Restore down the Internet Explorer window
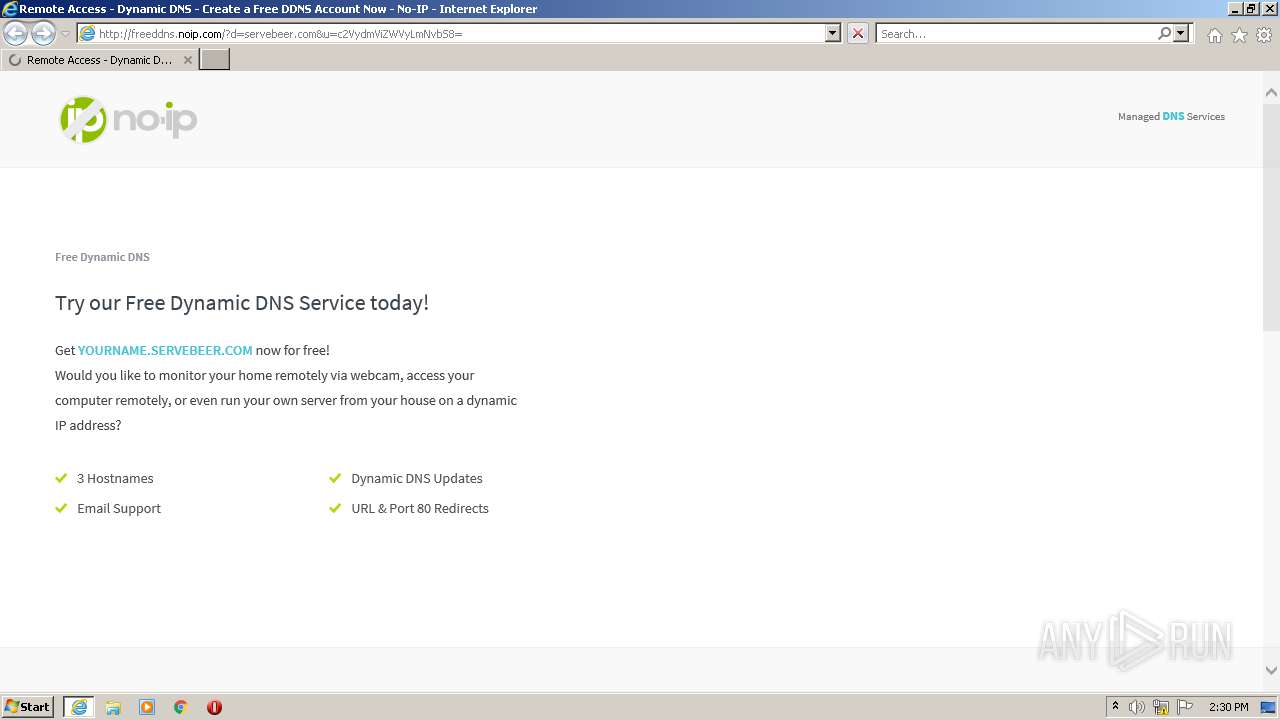Screen dimensions: 1280x720 click(x=1252, y=9)
